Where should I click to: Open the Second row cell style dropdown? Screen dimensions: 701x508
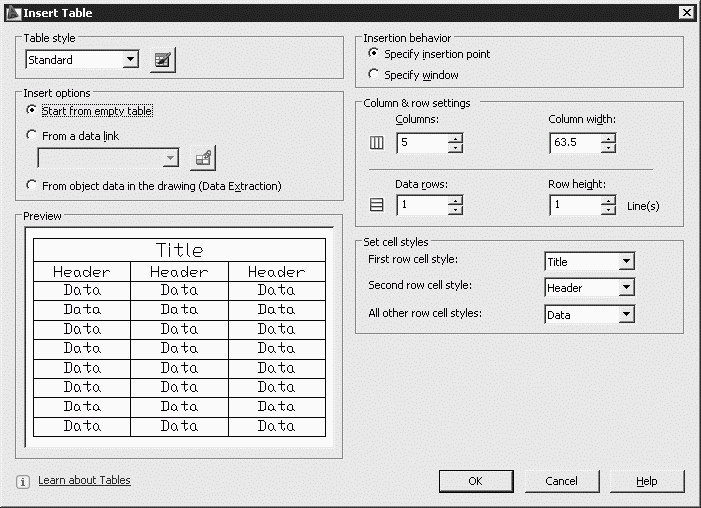point(626,288)
